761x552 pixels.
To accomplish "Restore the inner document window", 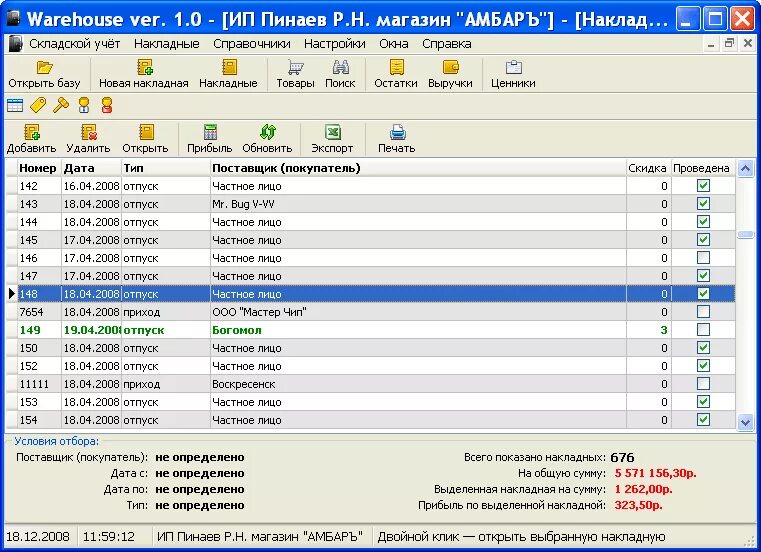I will pyautogui.click(x=729, y=43).
